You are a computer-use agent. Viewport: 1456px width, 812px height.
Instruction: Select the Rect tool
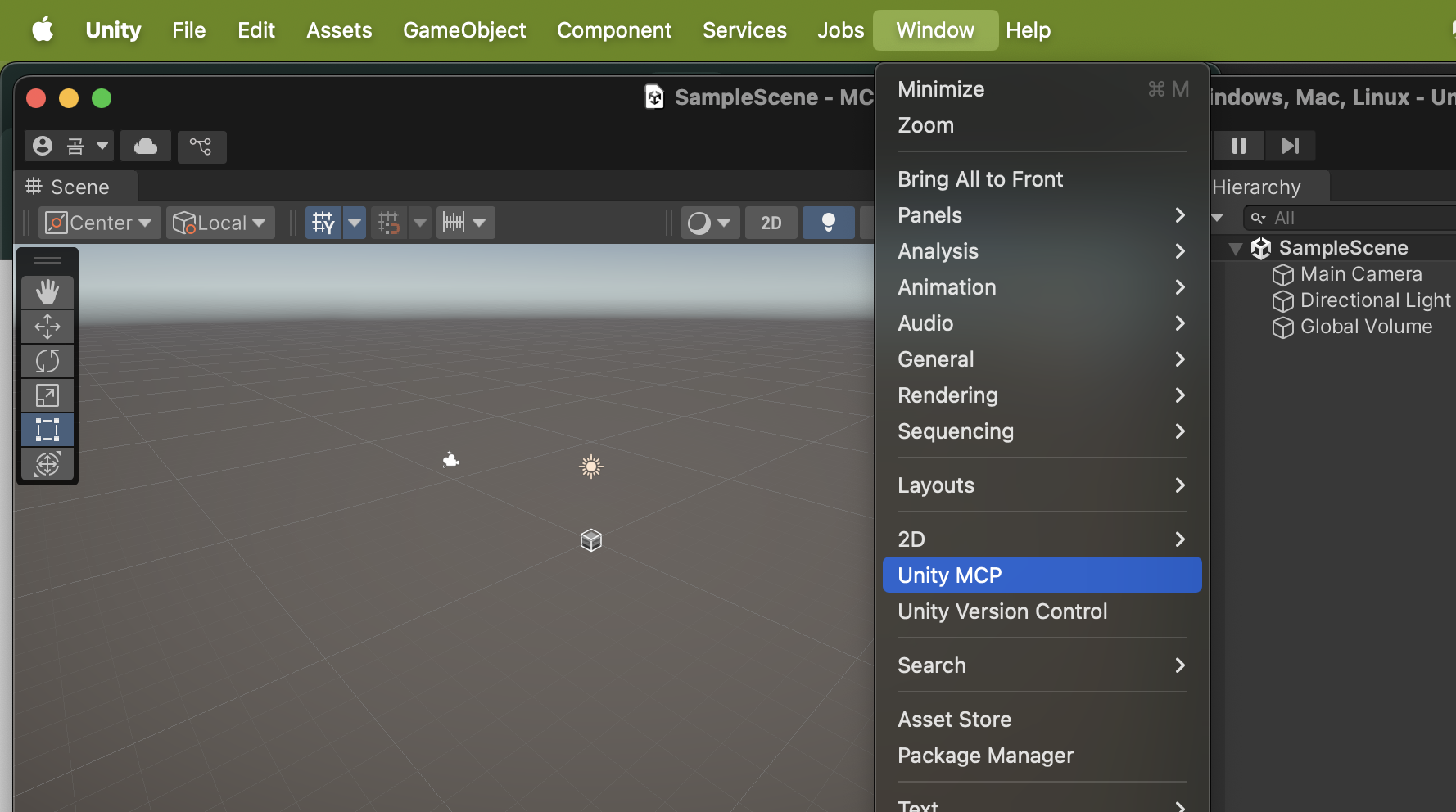click(47, 430)
